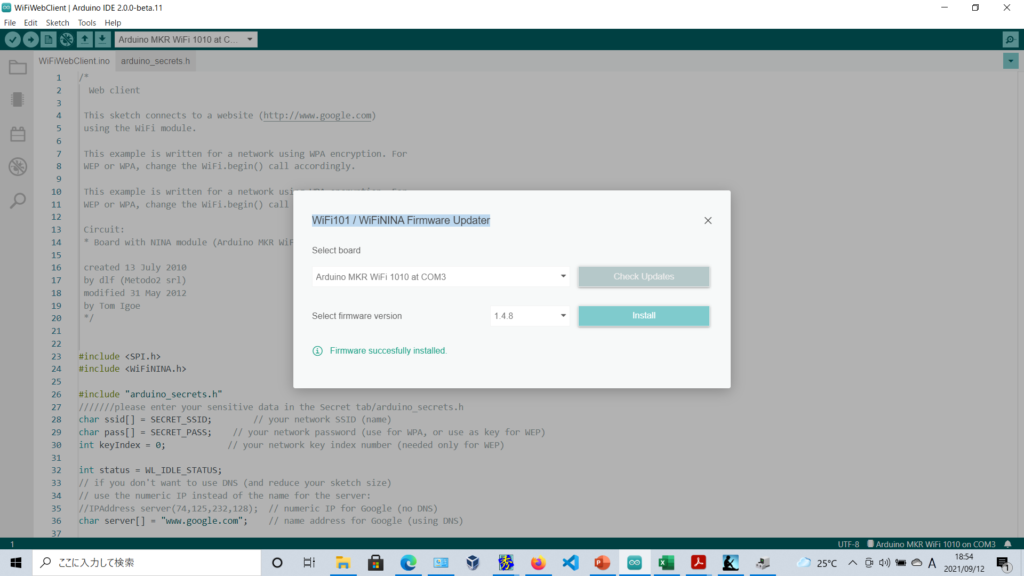Click the Verify sketch checkmark icon

(12, 40)
